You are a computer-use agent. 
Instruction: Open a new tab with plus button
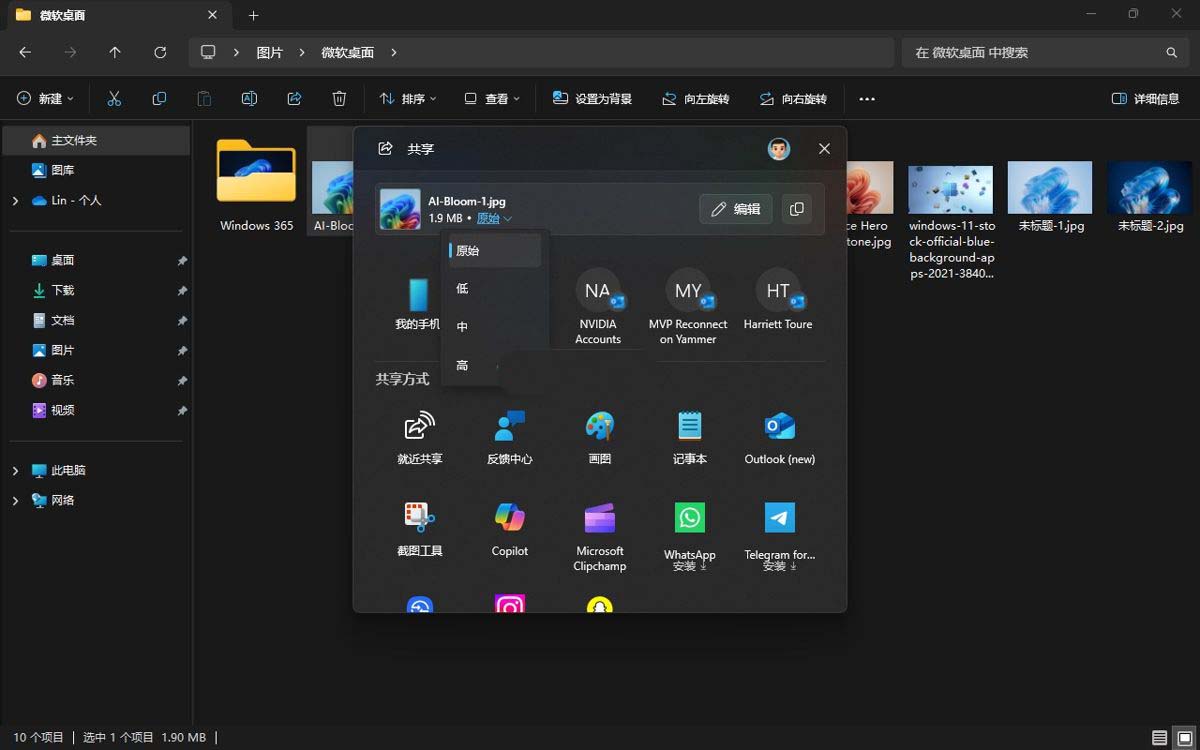253,15
